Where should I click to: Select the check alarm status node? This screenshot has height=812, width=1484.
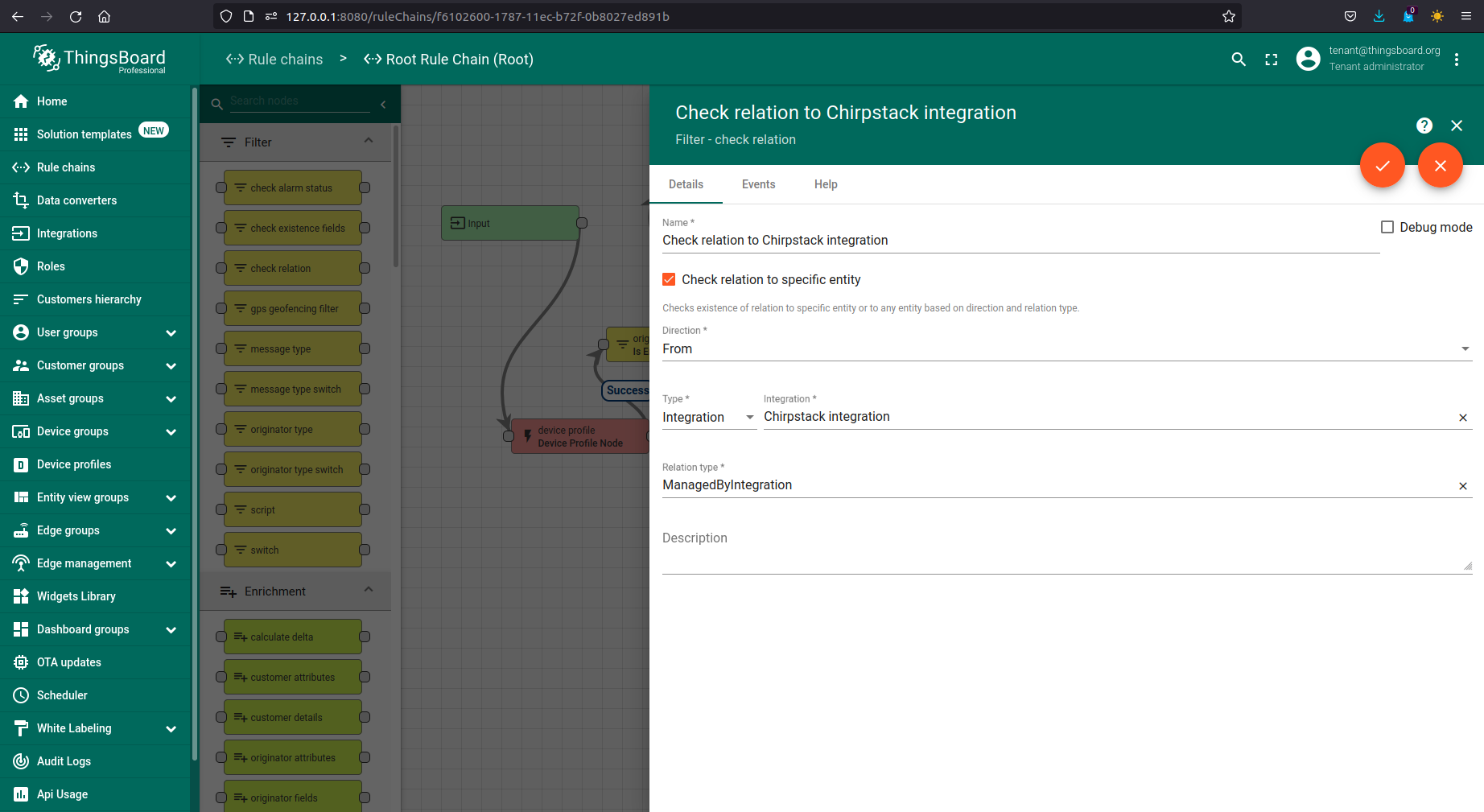[293, 188]
